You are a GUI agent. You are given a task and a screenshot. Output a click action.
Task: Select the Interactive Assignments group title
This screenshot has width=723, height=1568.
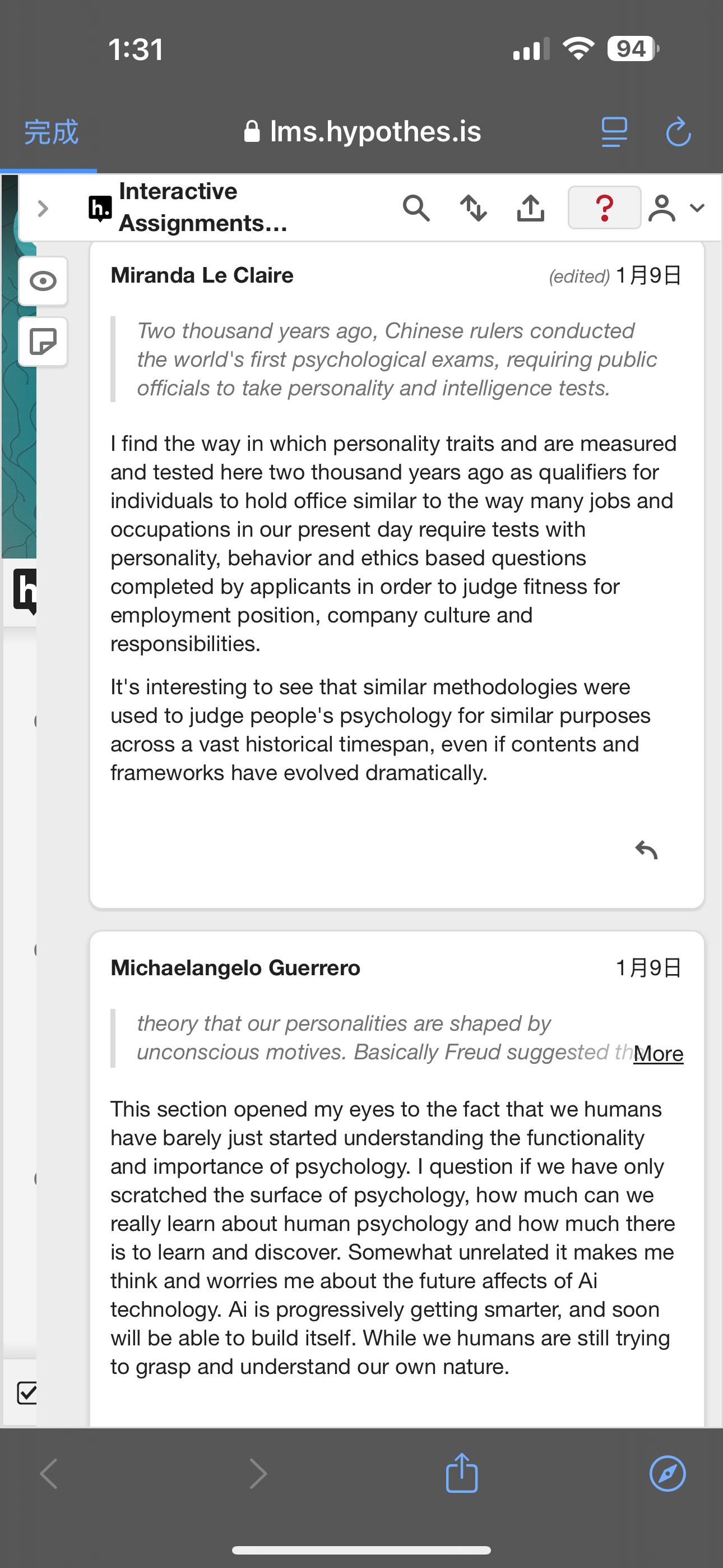coord(203,207)
